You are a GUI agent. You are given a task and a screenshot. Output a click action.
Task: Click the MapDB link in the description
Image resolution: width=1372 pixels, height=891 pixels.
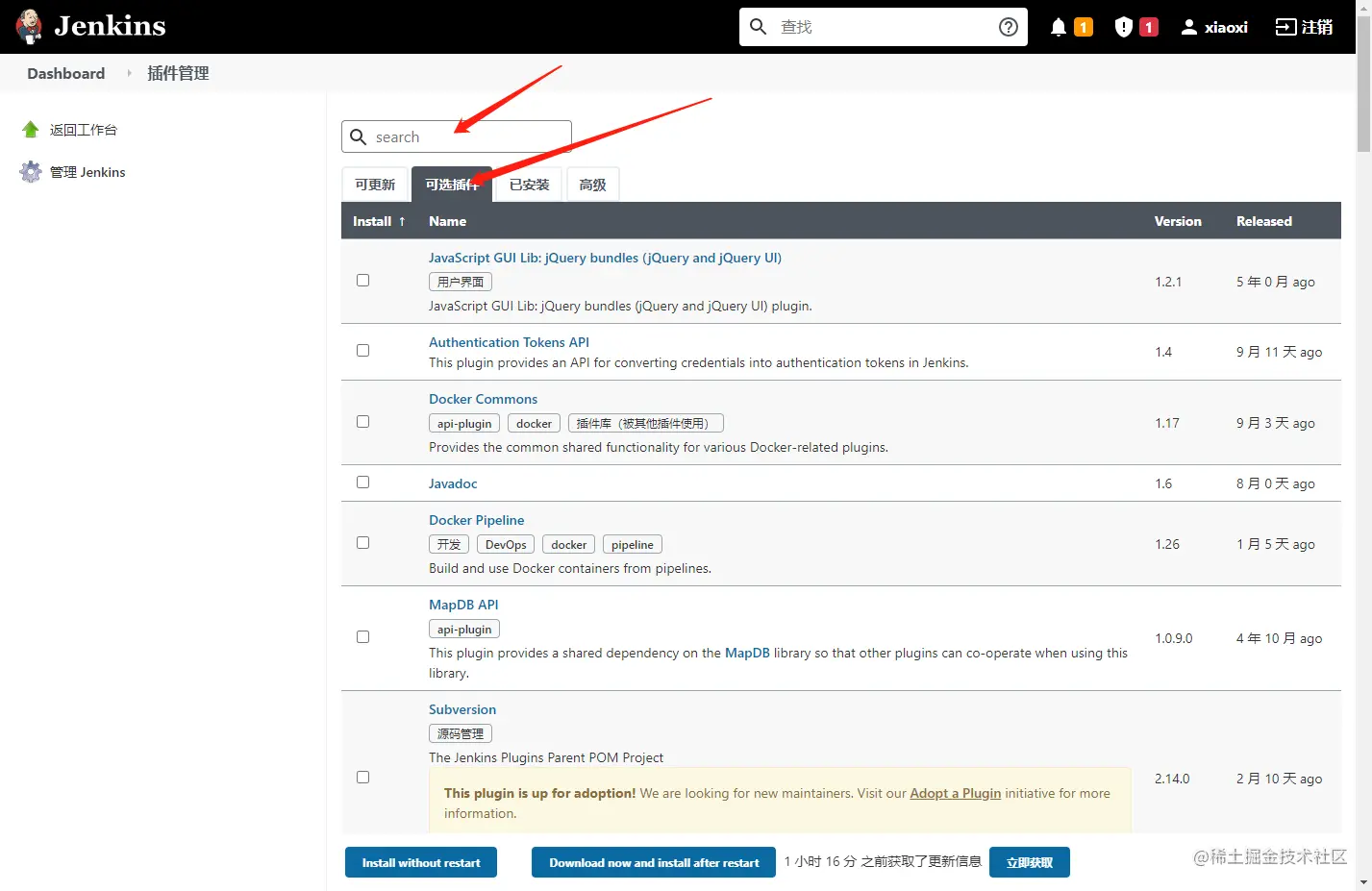747,653
